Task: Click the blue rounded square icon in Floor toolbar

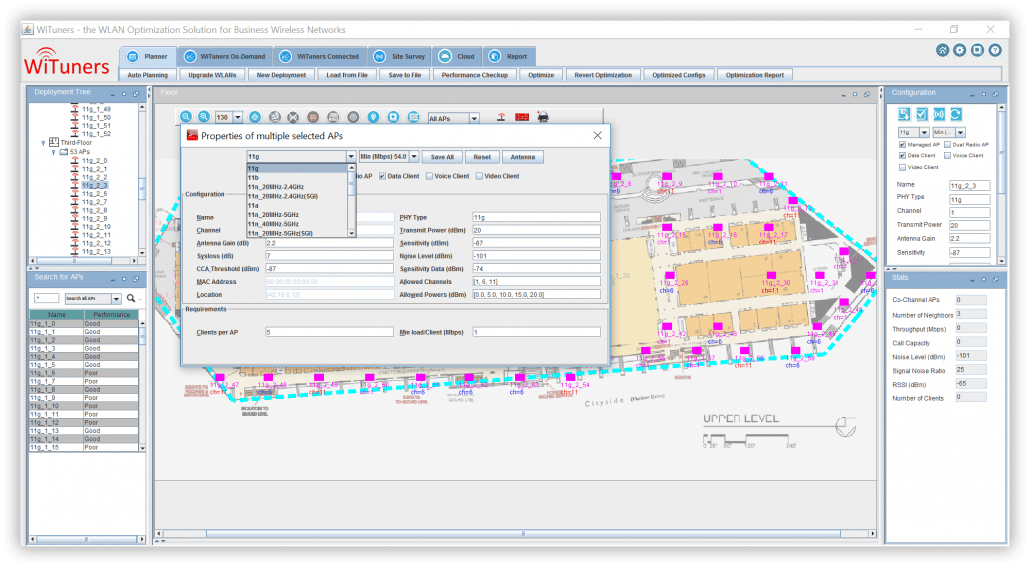Action: click(x=393, y=117)
